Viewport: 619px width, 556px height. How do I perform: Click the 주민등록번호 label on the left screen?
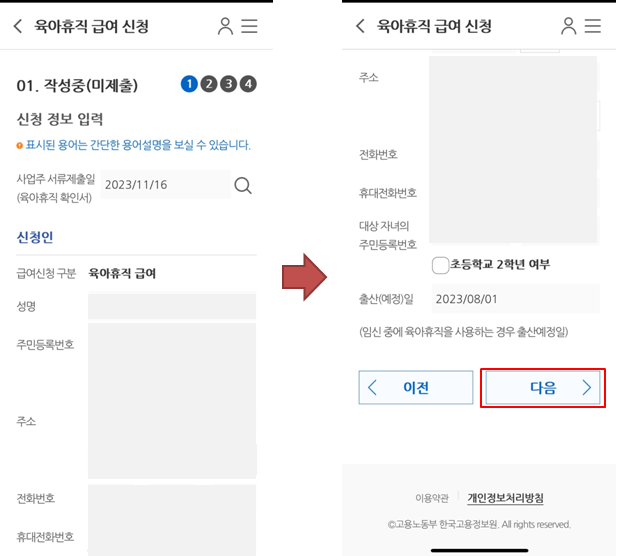click(45, 345)
